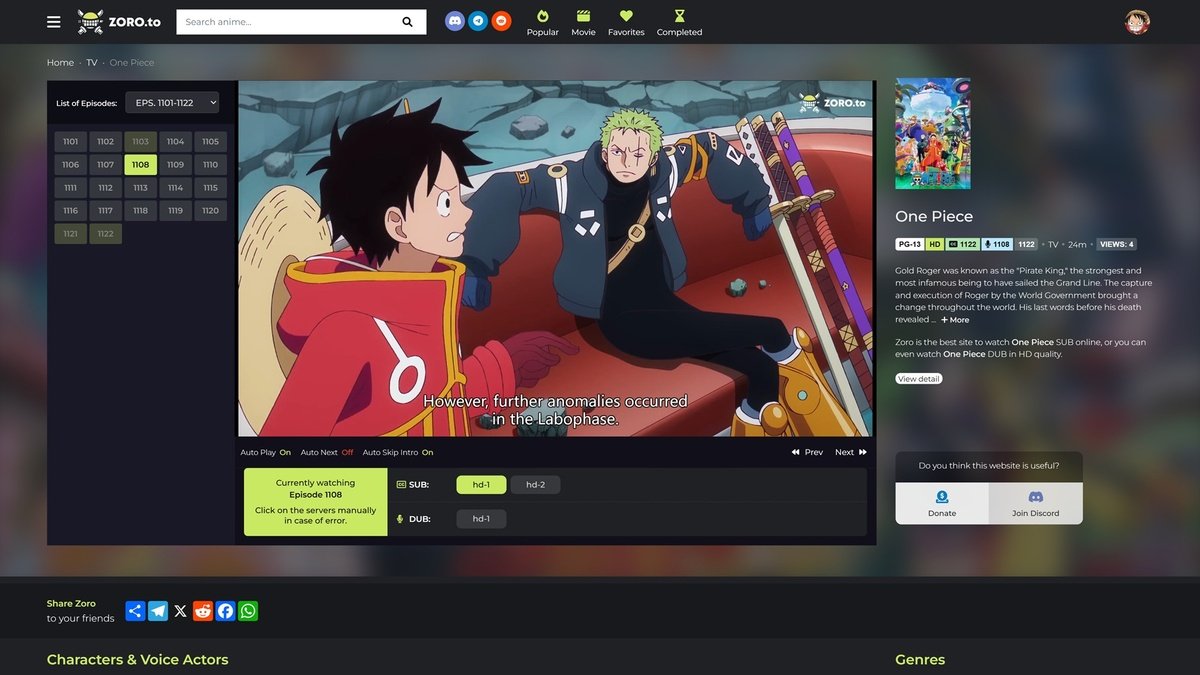Open the user avatar menu
Screen dimensions: 1200x675
[x=1136, y=22]
